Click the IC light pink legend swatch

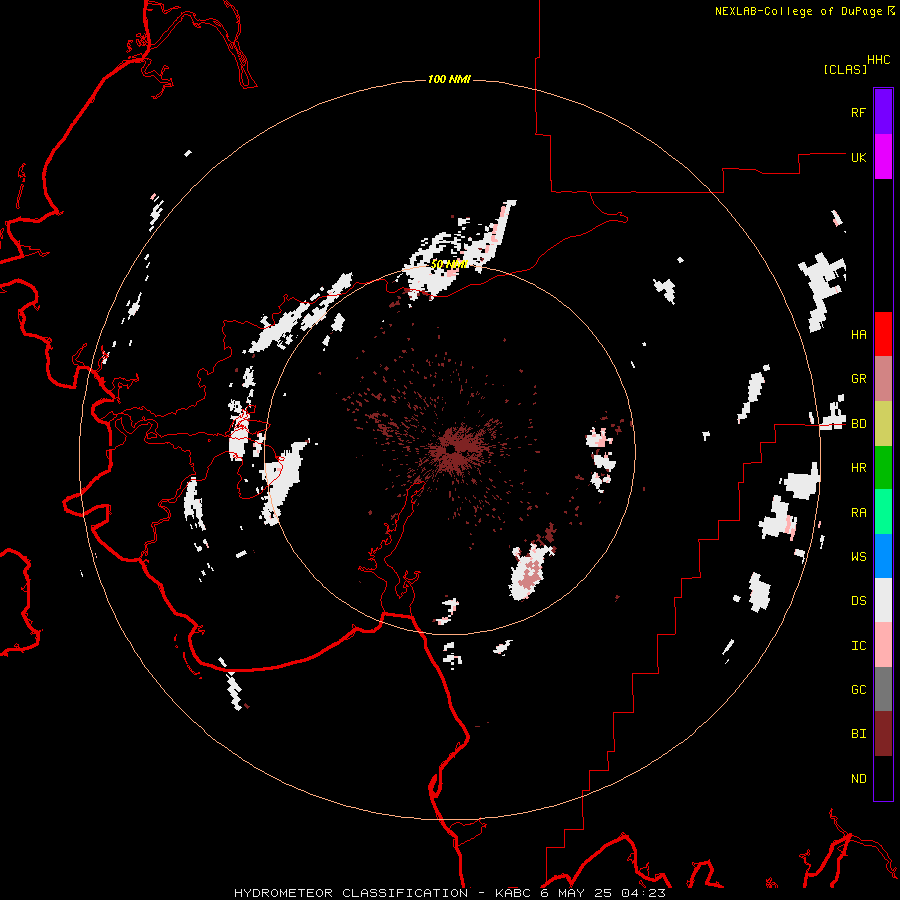[x=883, y=645]
